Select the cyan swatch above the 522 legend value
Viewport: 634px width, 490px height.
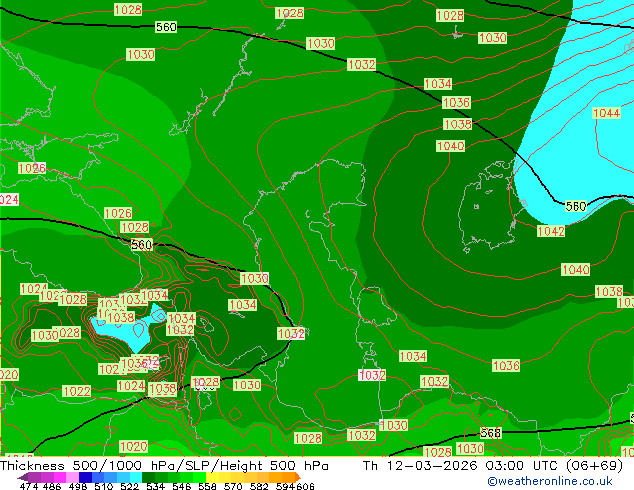pos(136,477)
